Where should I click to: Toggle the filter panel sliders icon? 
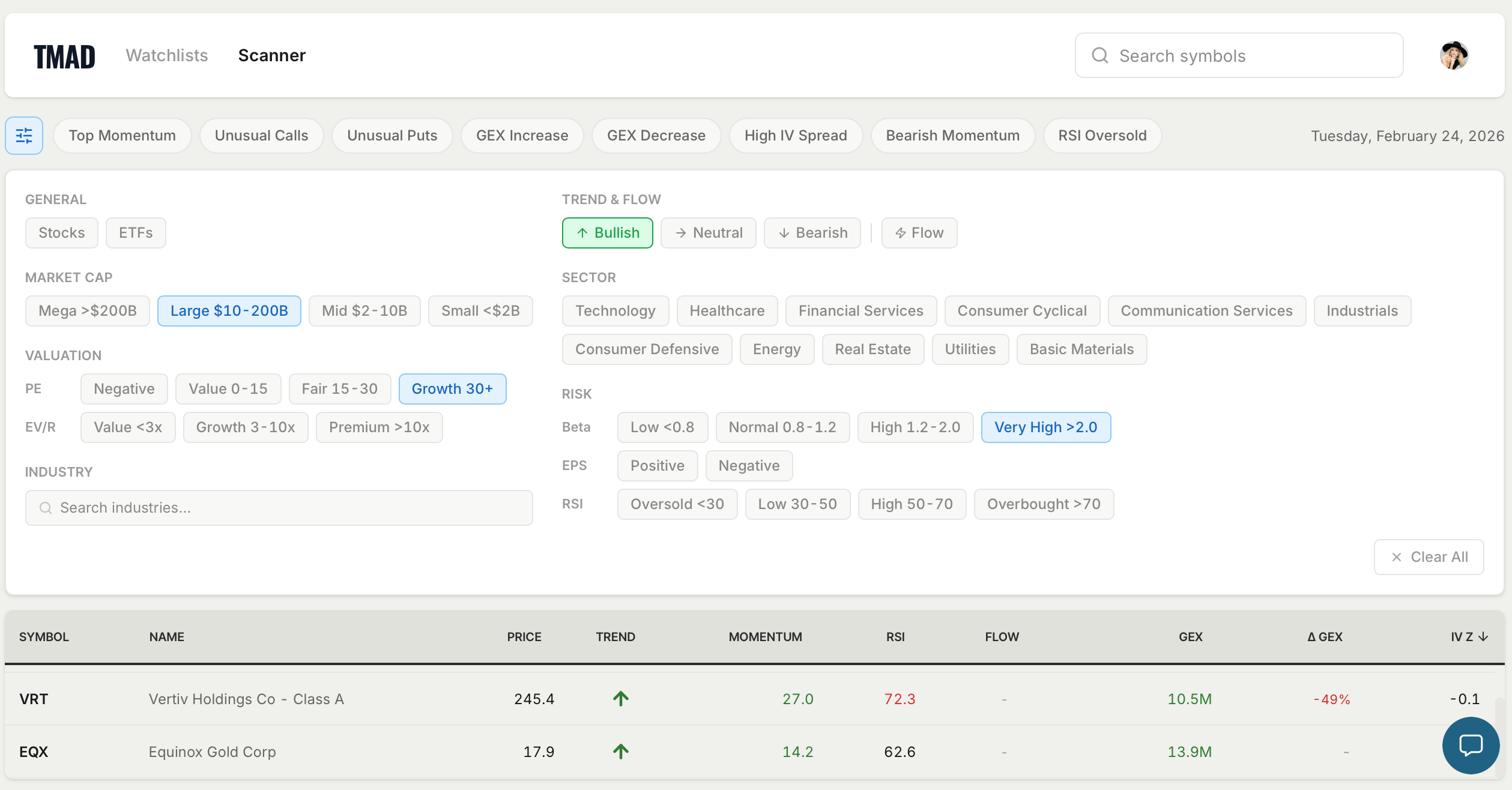tap(24, 136)
